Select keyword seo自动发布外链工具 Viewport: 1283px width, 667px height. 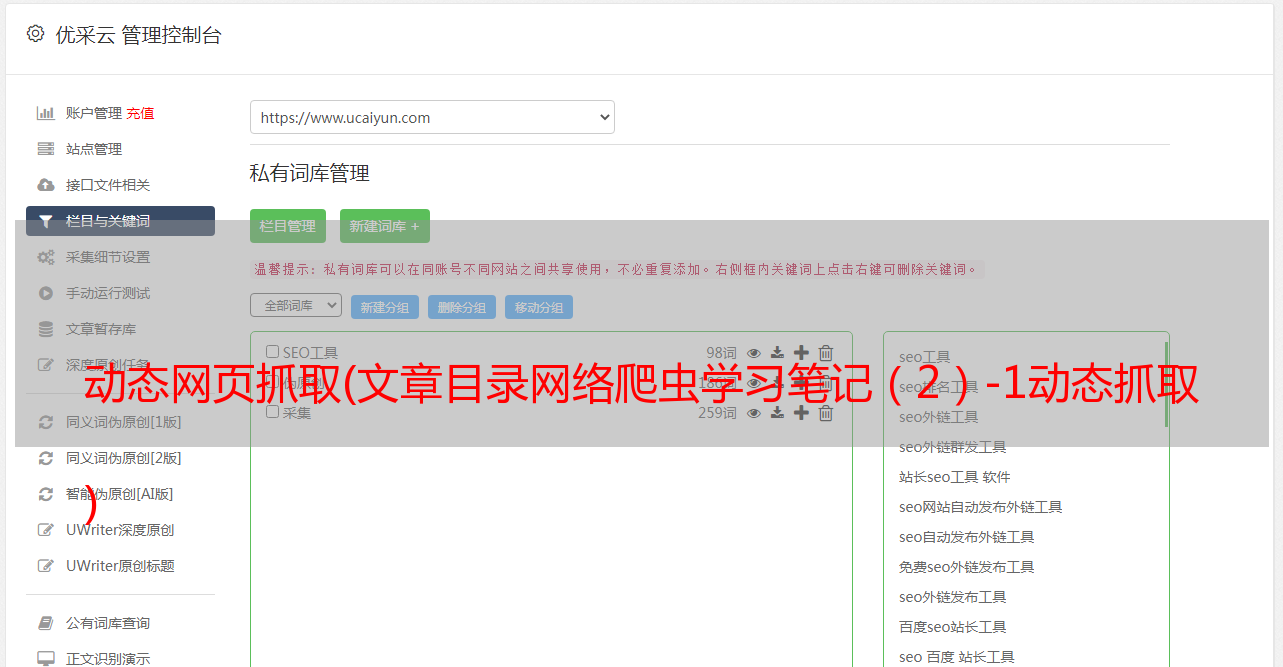coord(967,537)
